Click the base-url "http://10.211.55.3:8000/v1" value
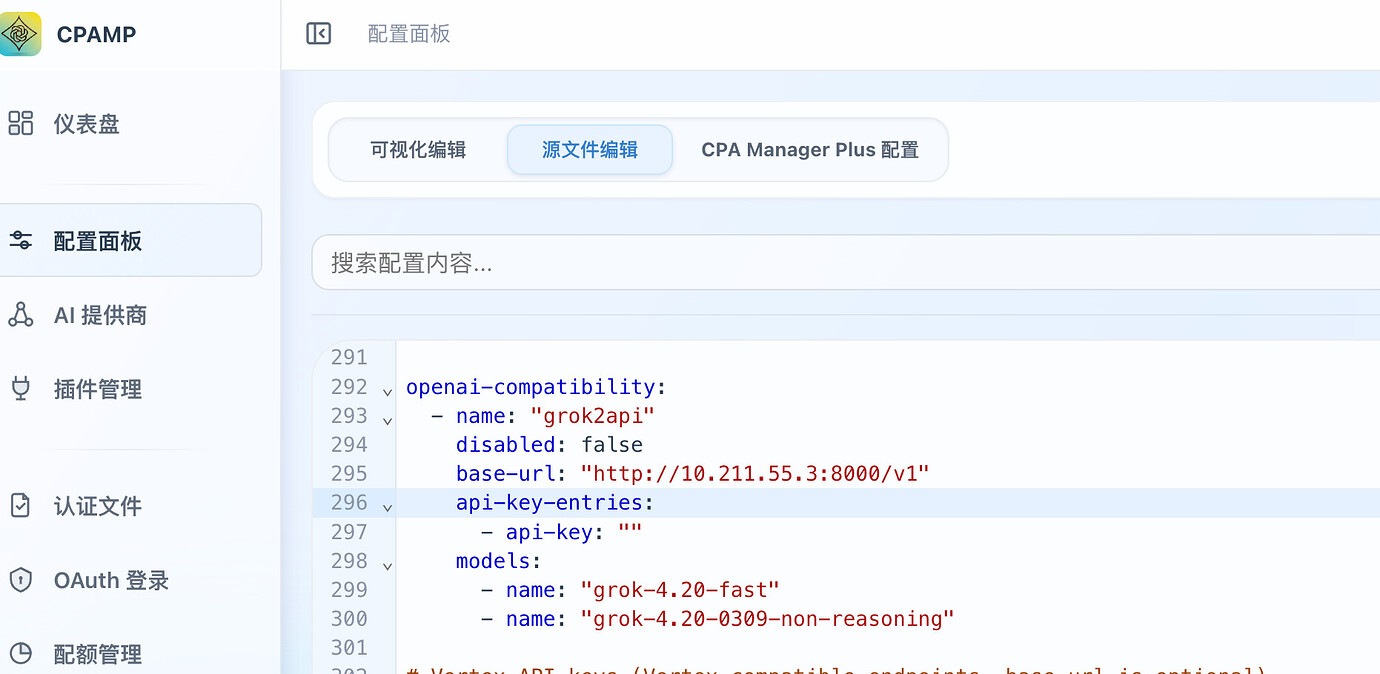 pyautogui.click(x=755, y=473)
